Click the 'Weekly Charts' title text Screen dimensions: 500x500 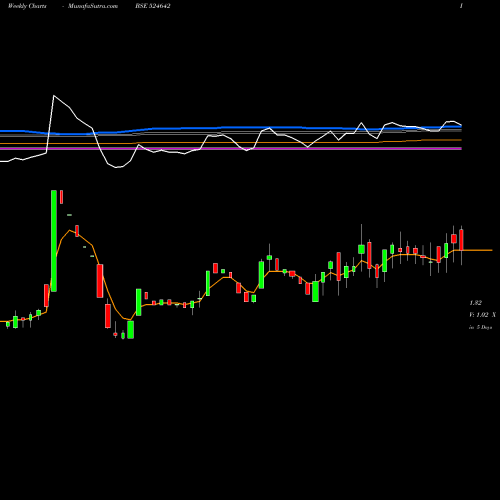[x=27, y=6]
